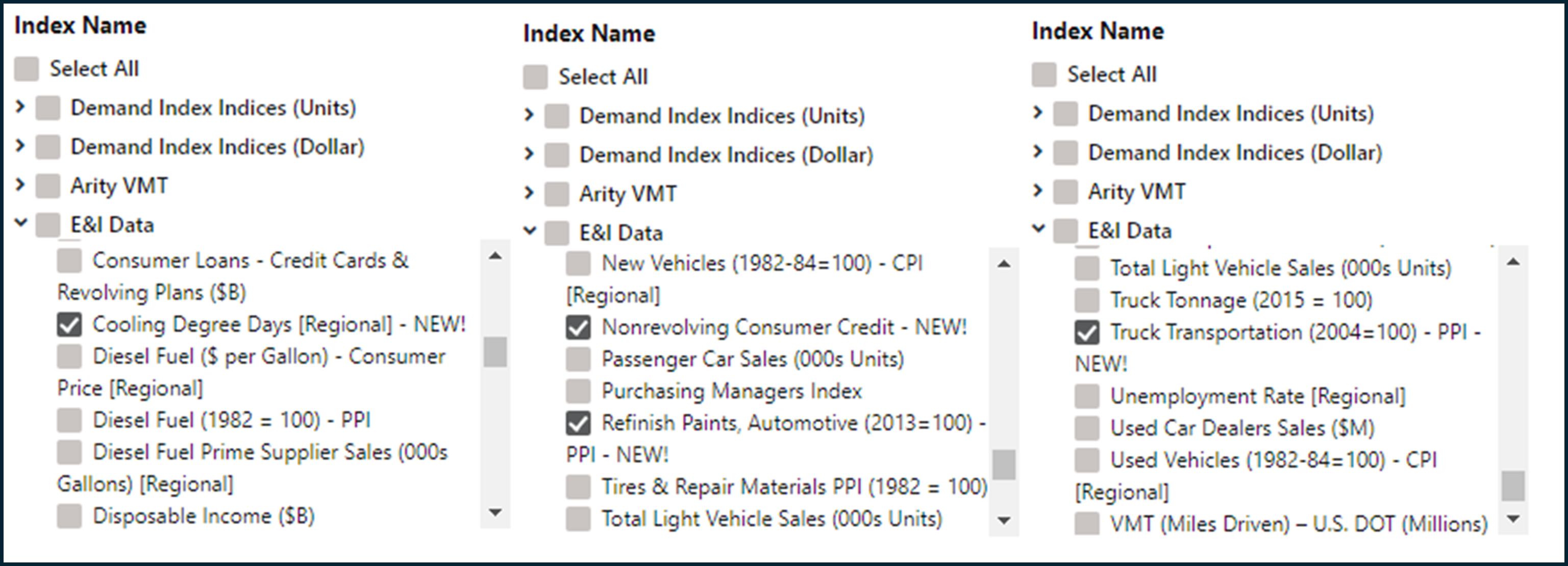Screen dimensions: 1568x566
Task: Check Used Car Dealers Sales ($M) box
Action: [x=1087, y=428]
